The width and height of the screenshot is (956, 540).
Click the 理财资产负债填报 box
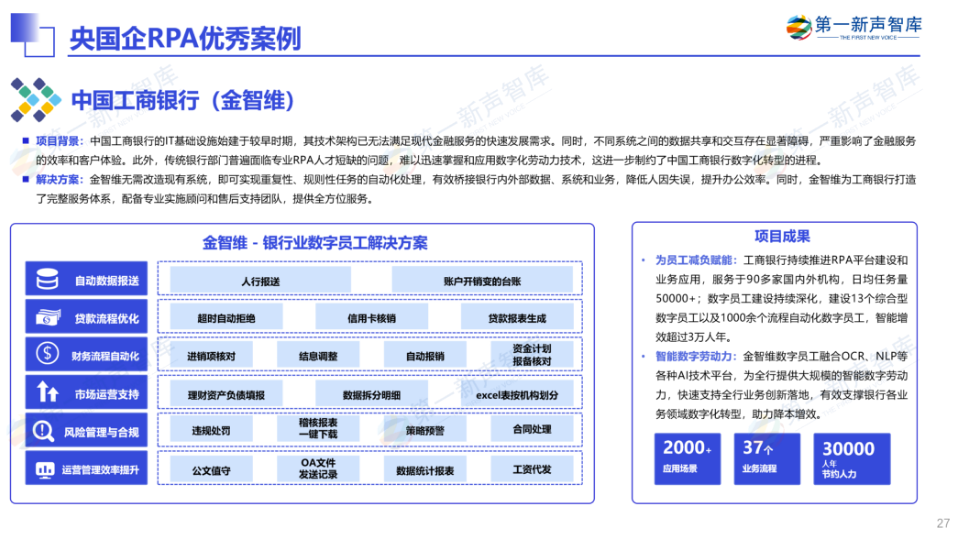226,394
